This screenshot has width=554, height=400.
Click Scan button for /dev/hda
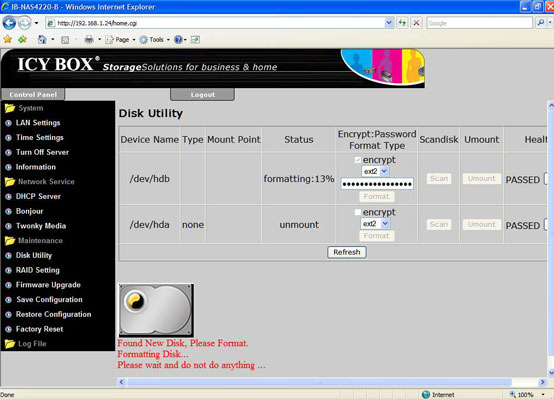(x=439, y=224)
